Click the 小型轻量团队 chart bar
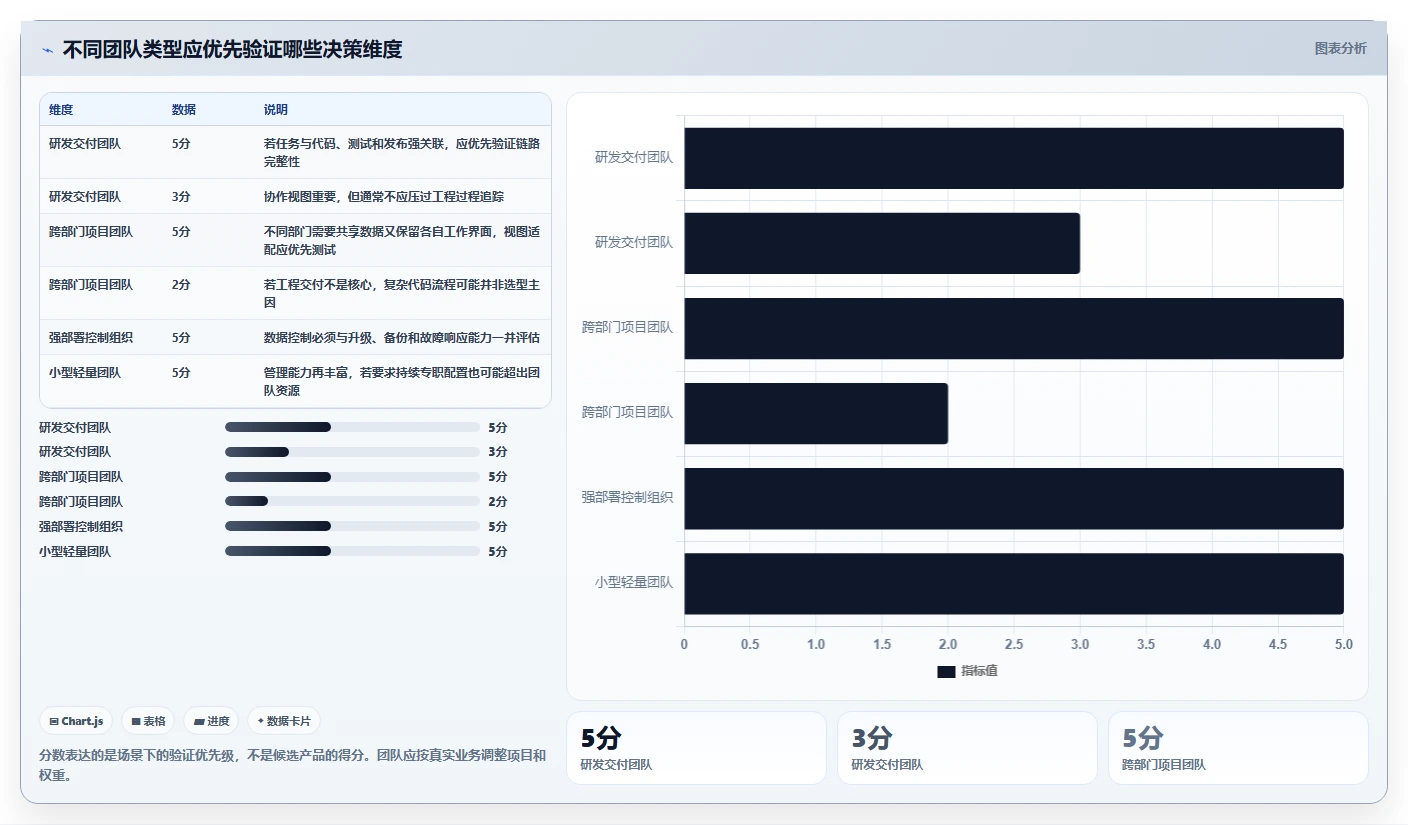This screenshot has width=1408, height=825. point(1014,583)
